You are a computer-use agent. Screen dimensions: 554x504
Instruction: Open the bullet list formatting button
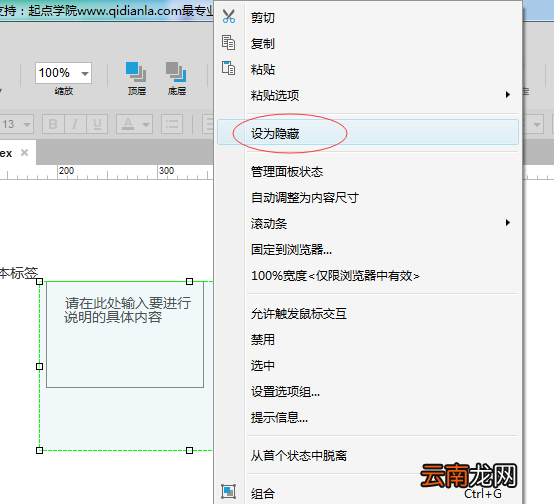tap(172, 124)
